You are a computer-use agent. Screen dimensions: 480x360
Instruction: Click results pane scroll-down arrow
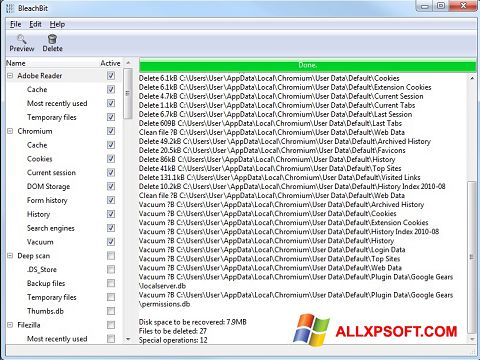pyautogui.click(x=472, y=339)
